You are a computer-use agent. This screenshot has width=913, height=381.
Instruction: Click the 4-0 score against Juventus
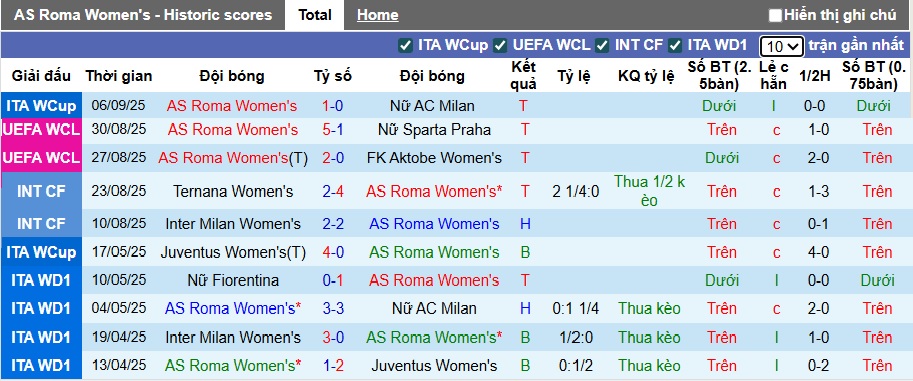[x=332, y=252]
